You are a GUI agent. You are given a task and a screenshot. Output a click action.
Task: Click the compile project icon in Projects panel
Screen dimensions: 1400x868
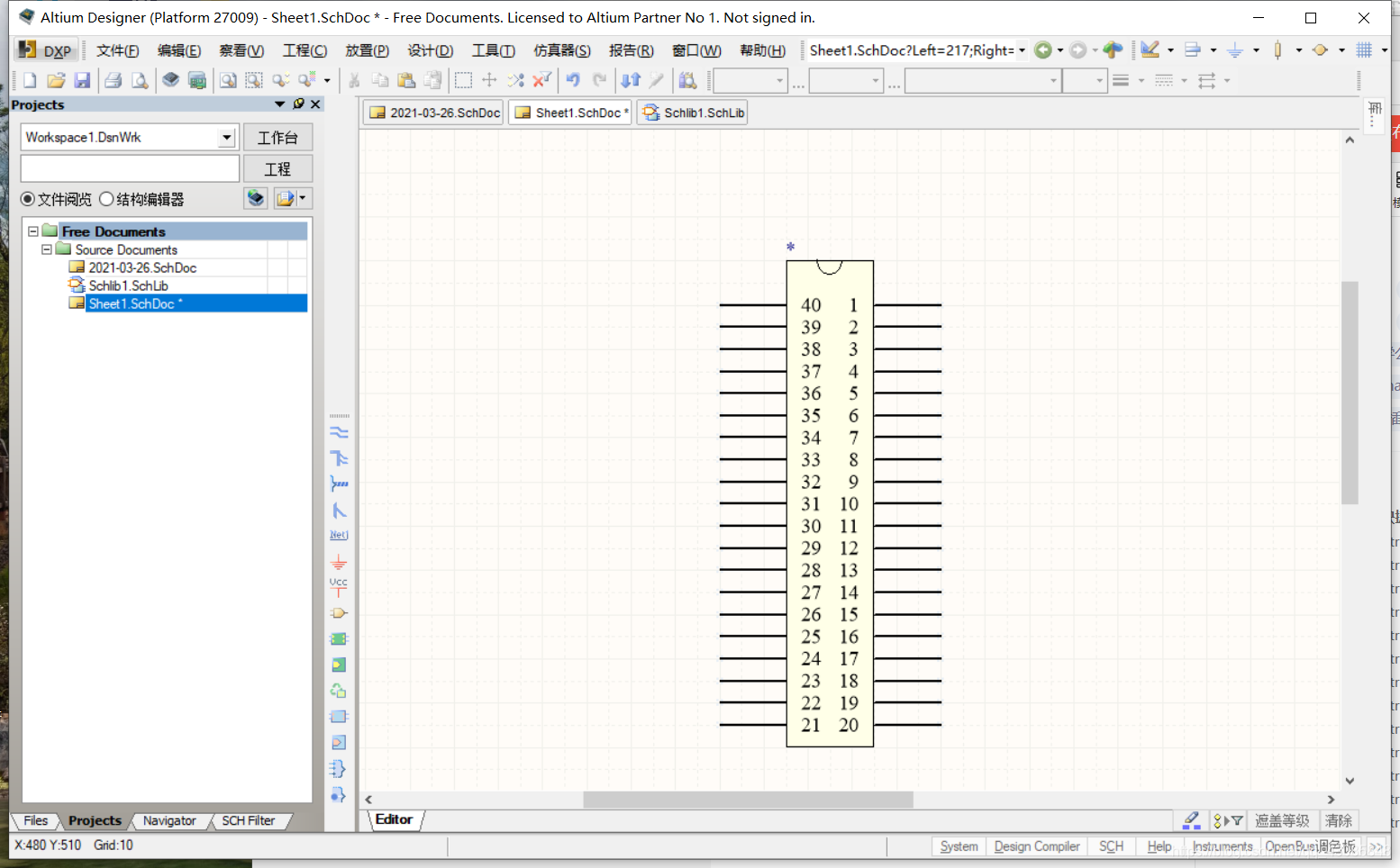pos(256,198)
